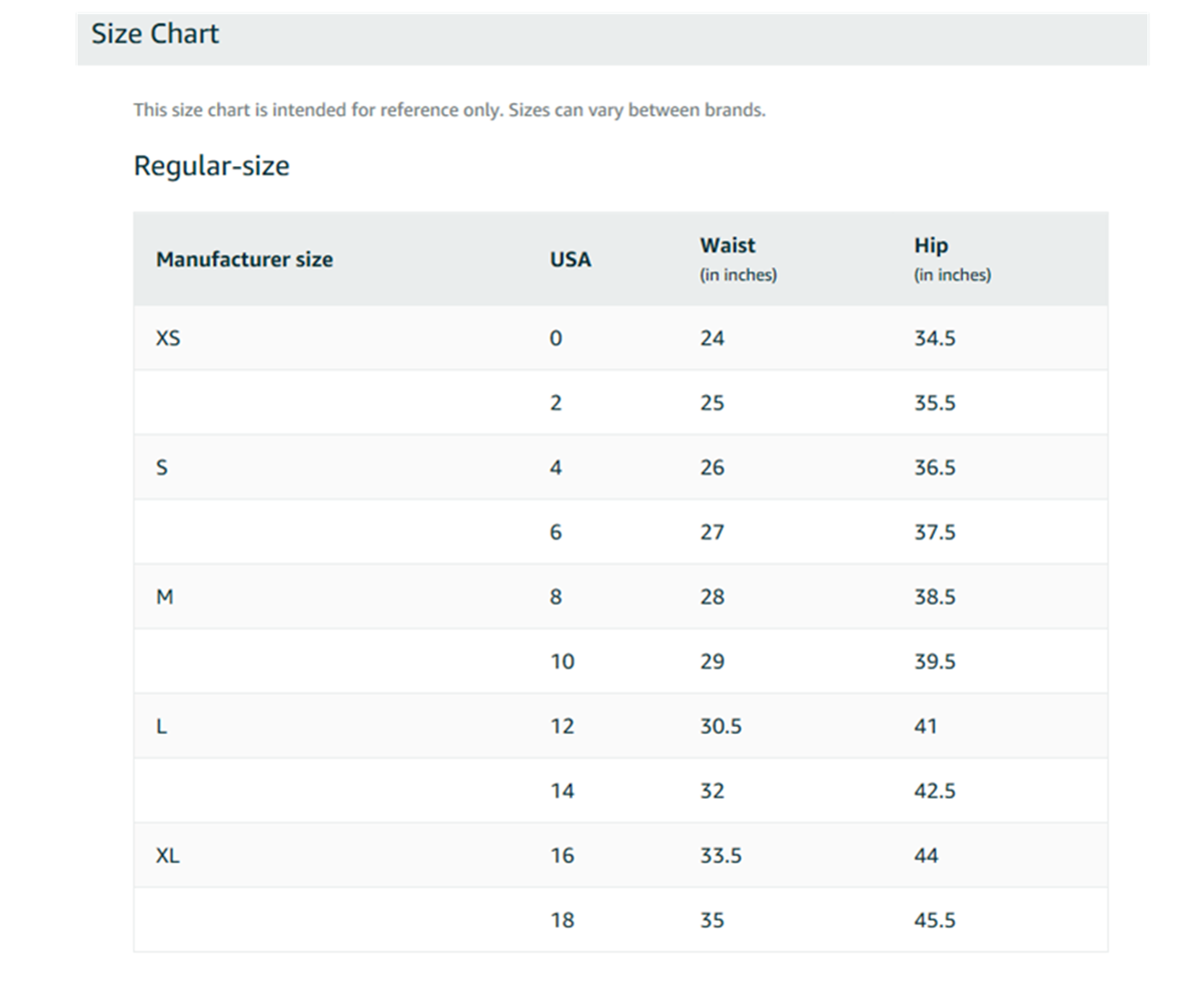Click USA size 8 cell
Image resolution: width=1204 pixels, height=985 pixels.
click(555, 597)
